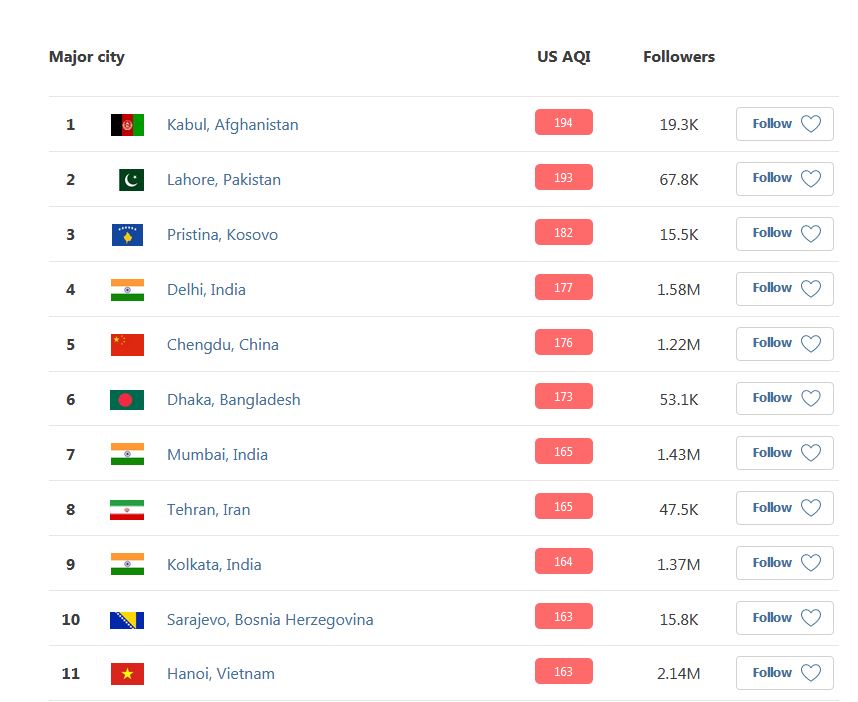Click the Afghanistan flag icon
The width and height of the screenshot is (858, 702).
(127, 125)
